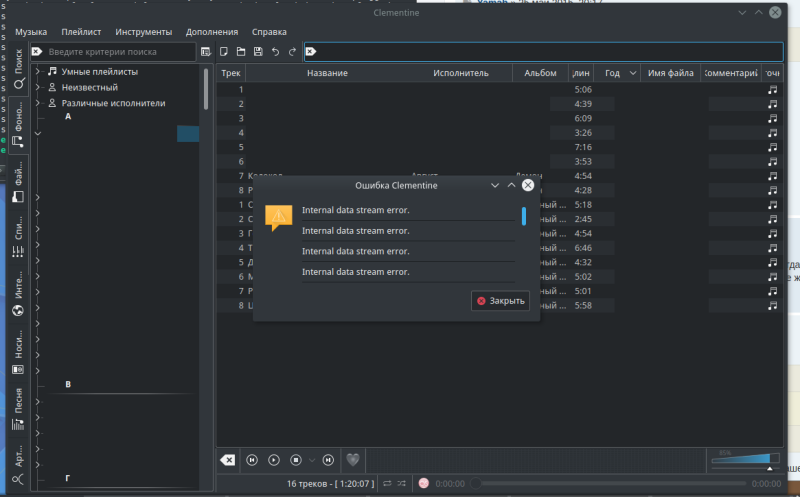Open the Инструменты menu
Image resolution: width=800 pixels, height=497 pixels.
[143, 32]
